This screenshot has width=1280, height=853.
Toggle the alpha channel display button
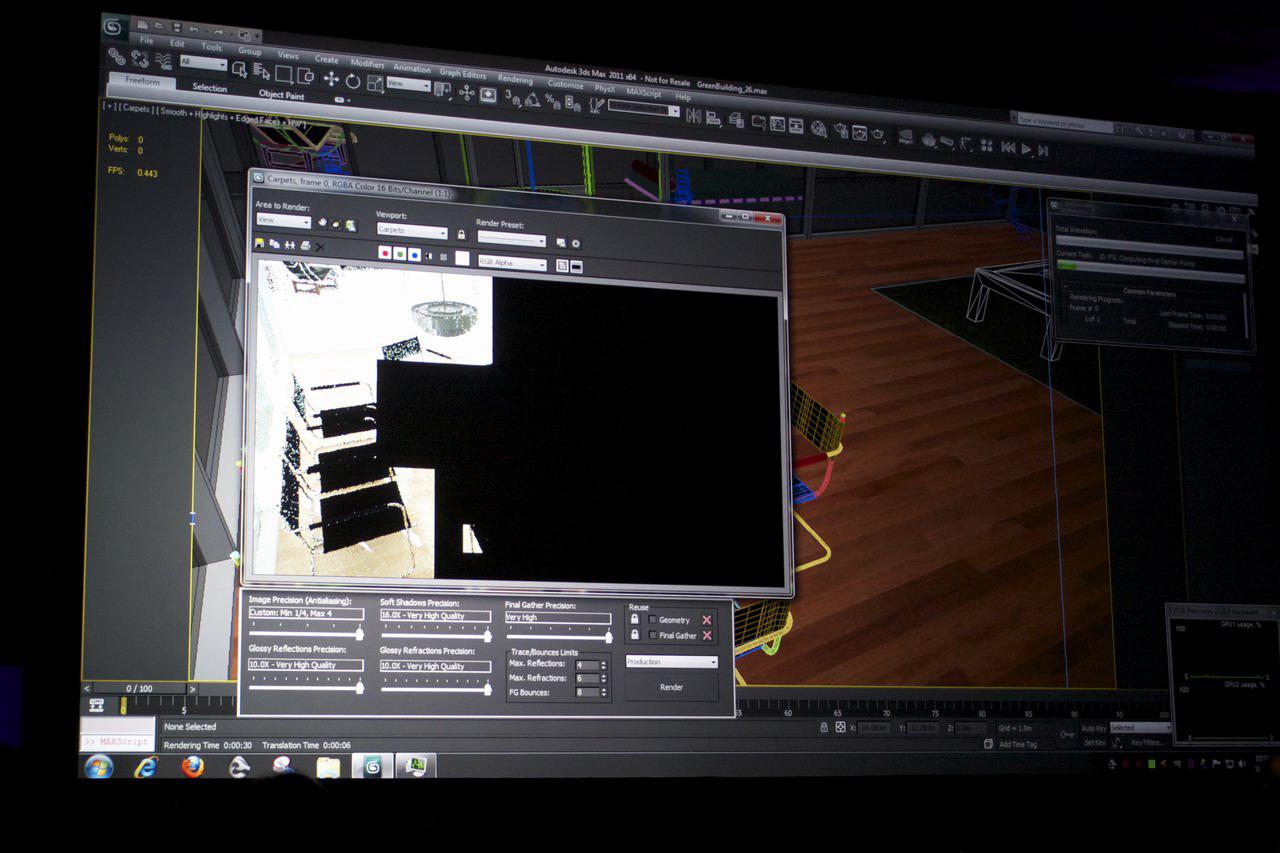429,256
